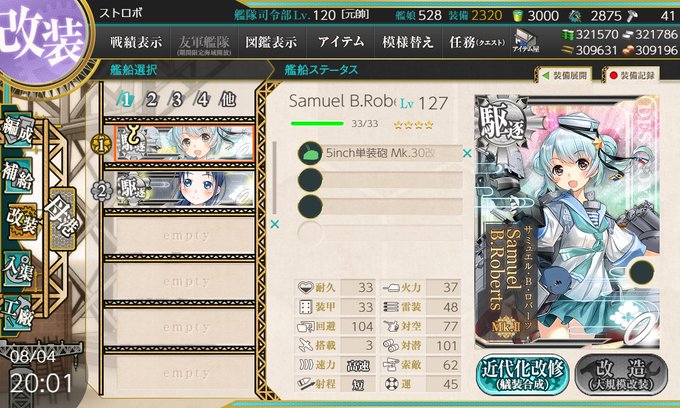Open the 編成 fleet composition icon

pos(18,131)
